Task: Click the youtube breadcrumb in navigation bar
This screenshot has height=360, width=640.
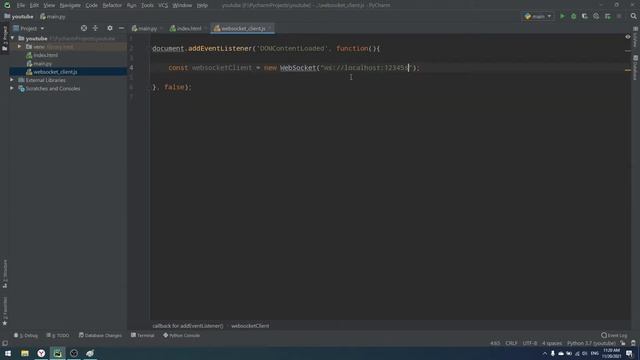Action: 19,17
